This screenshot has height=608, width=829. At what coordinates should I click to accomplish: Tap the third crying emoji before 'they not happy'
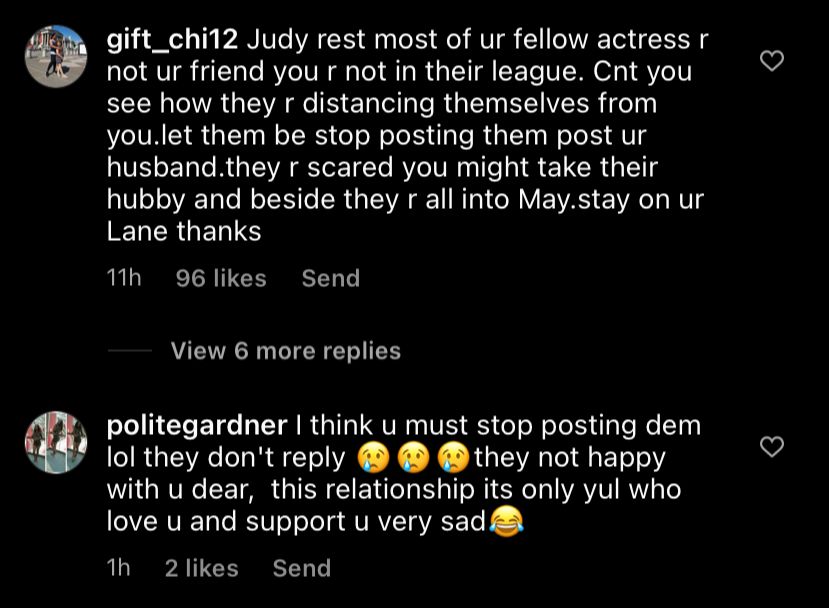pos(453,458)
